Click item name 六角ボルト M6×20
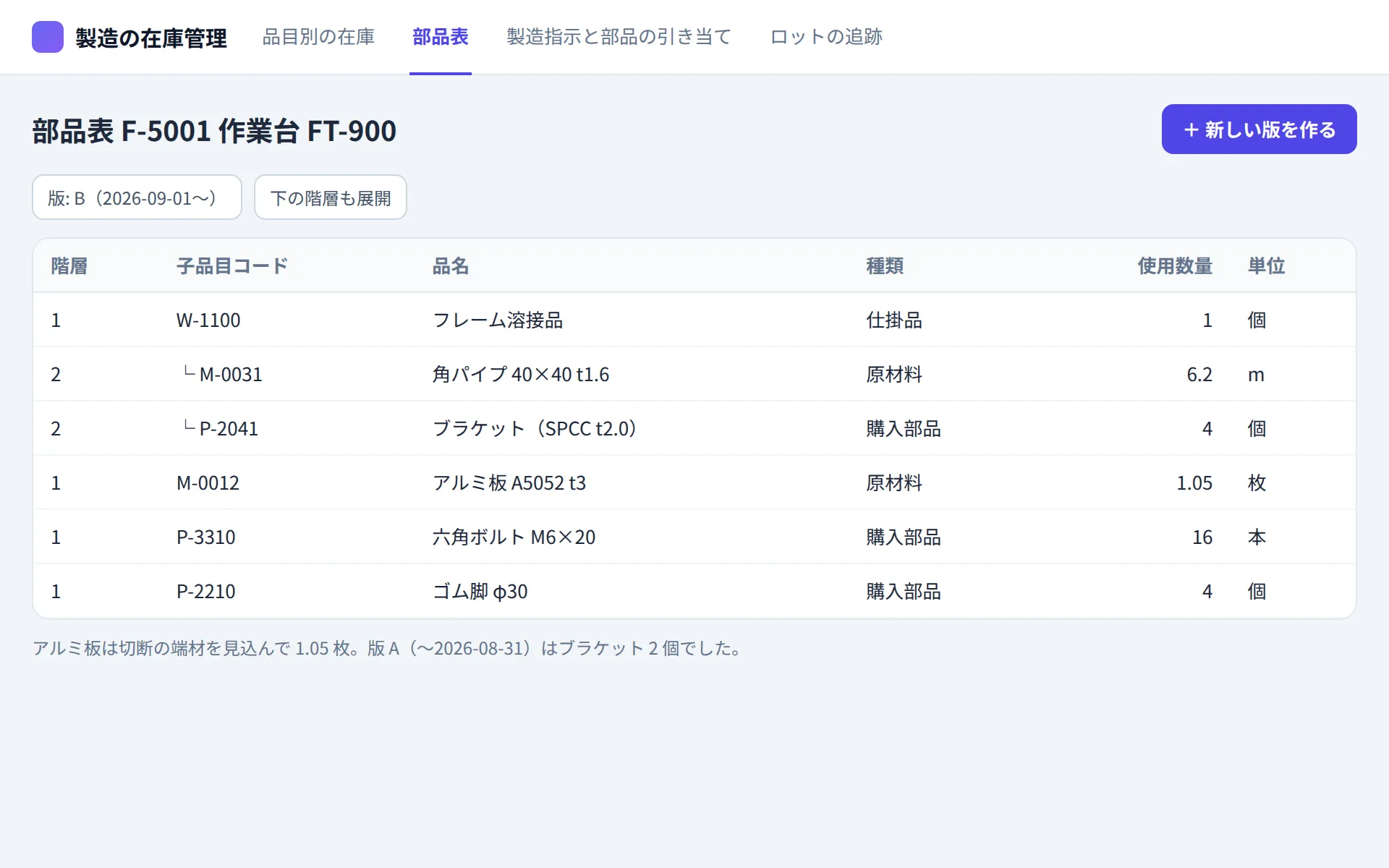This screenshot has width=1389, height=868. 514,537
